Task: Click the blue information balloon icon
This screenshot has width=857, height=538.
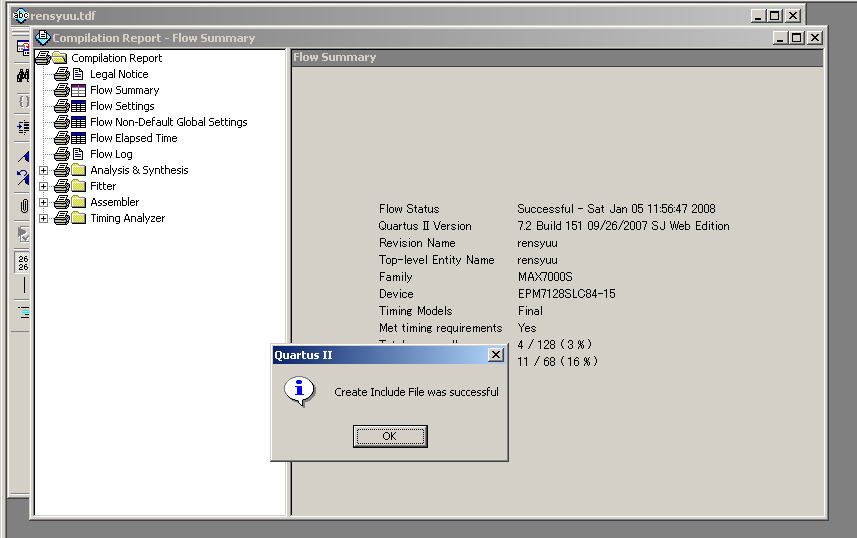Action: (299, 391)
